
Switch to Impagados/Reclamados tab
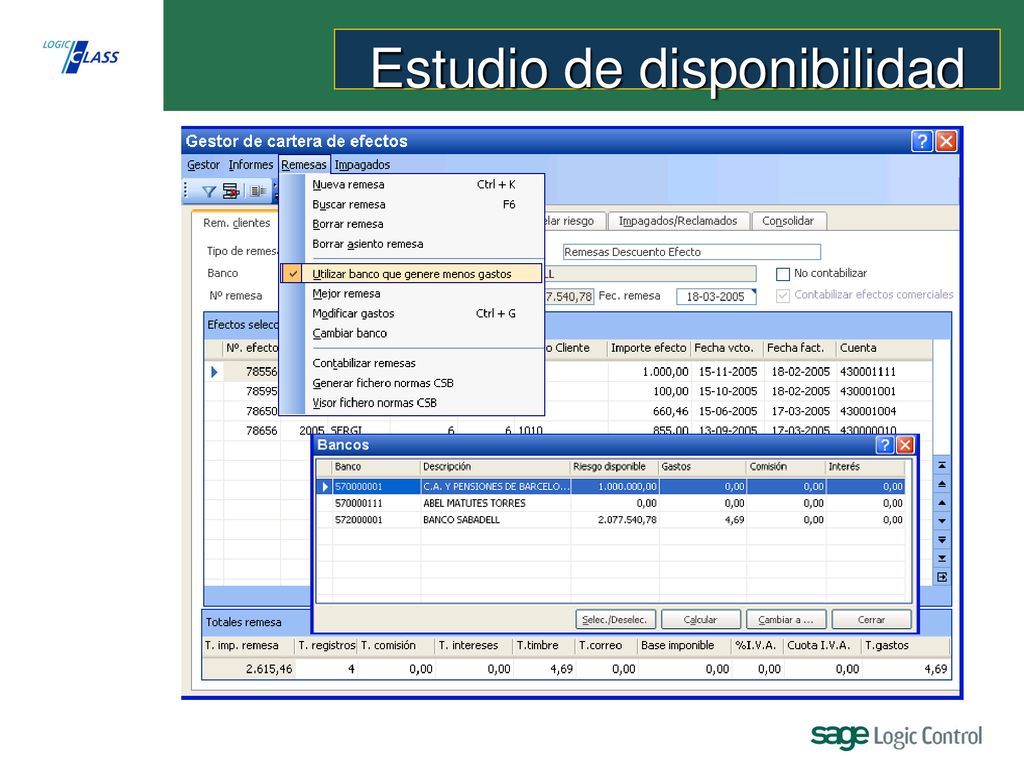coord(677,221)
